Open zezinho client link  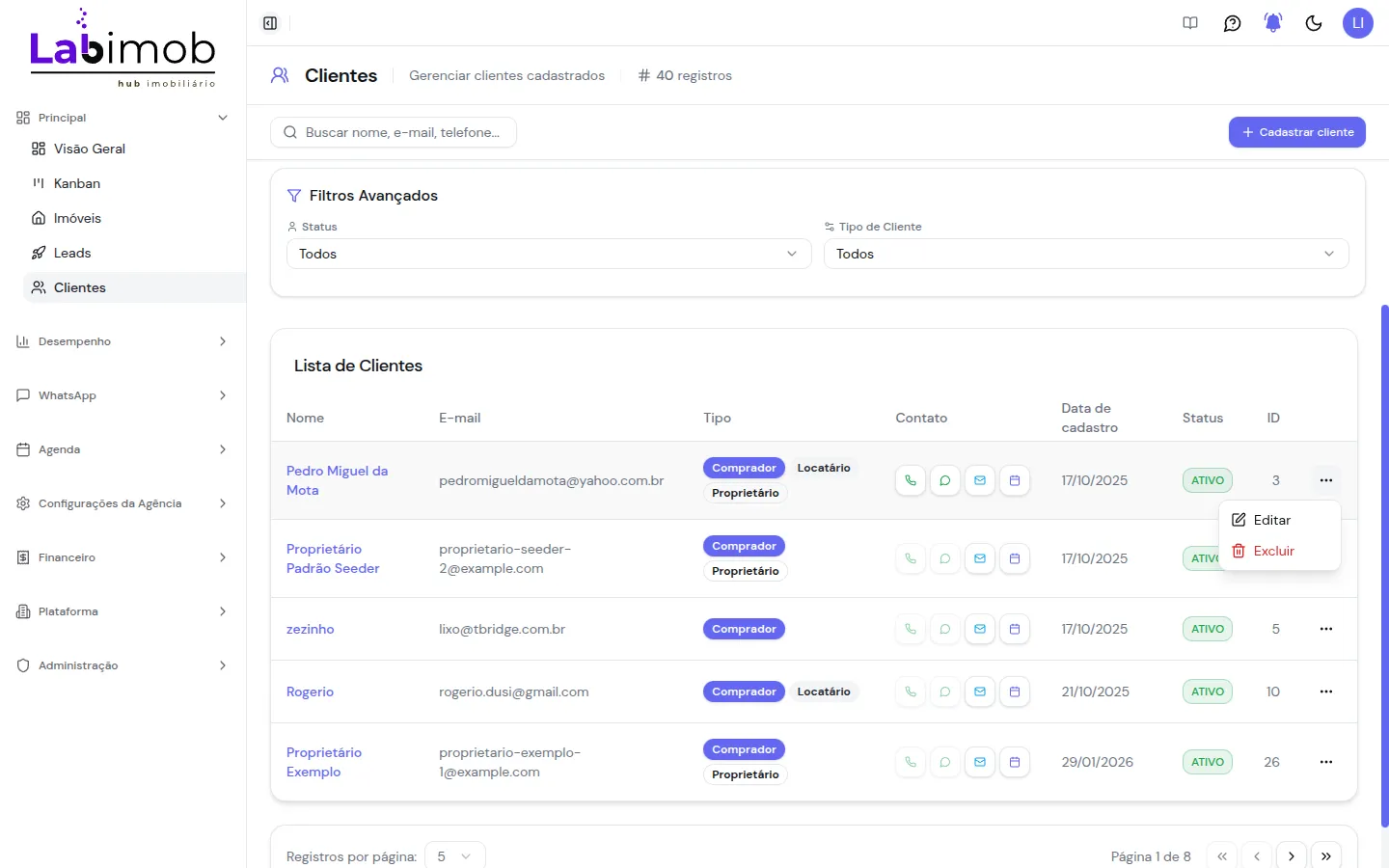(x=311, y=629)
